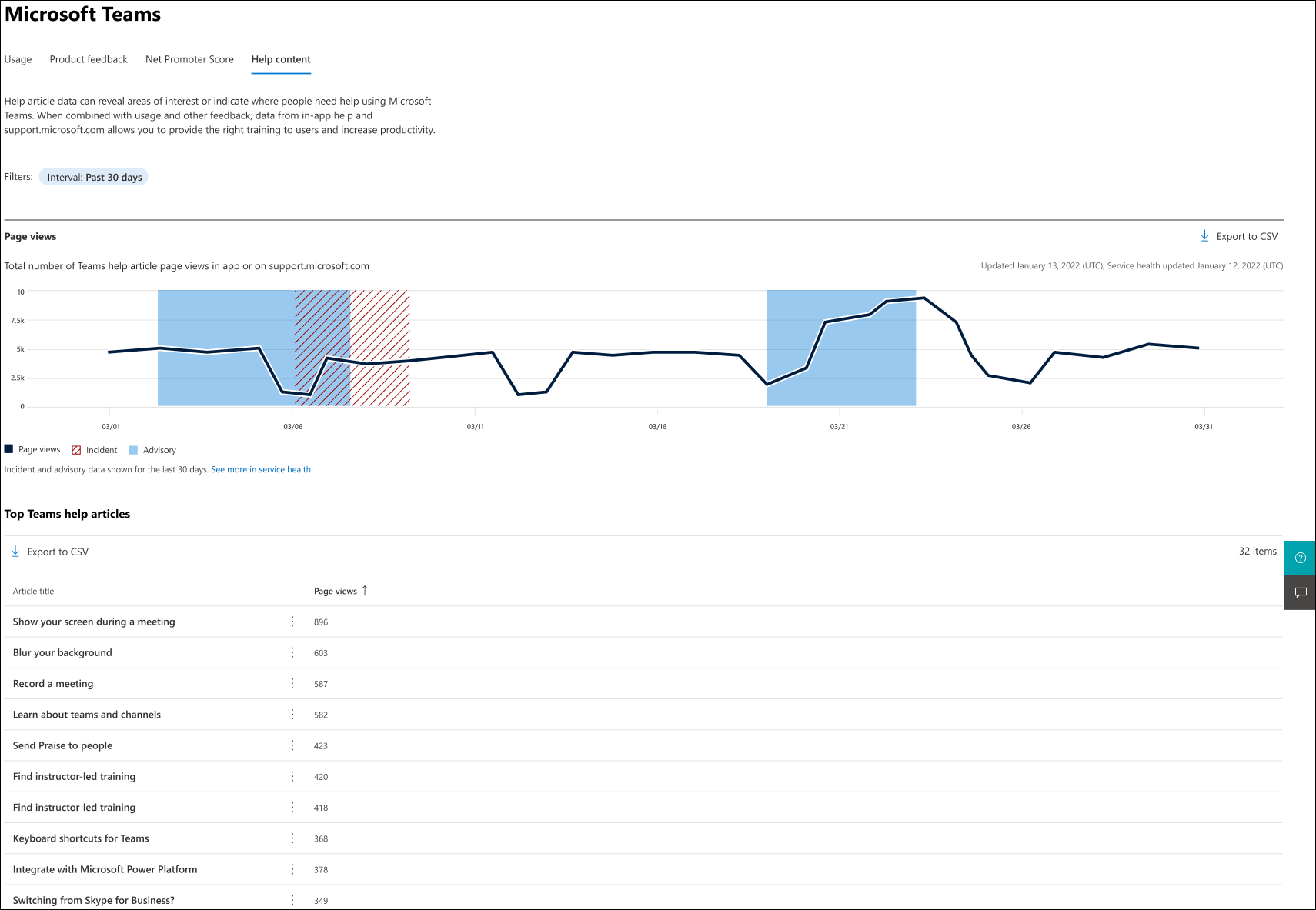Click the sort arrow next to Page views
The width and height of the screenshot is (1316, 910).
point(365,591)
